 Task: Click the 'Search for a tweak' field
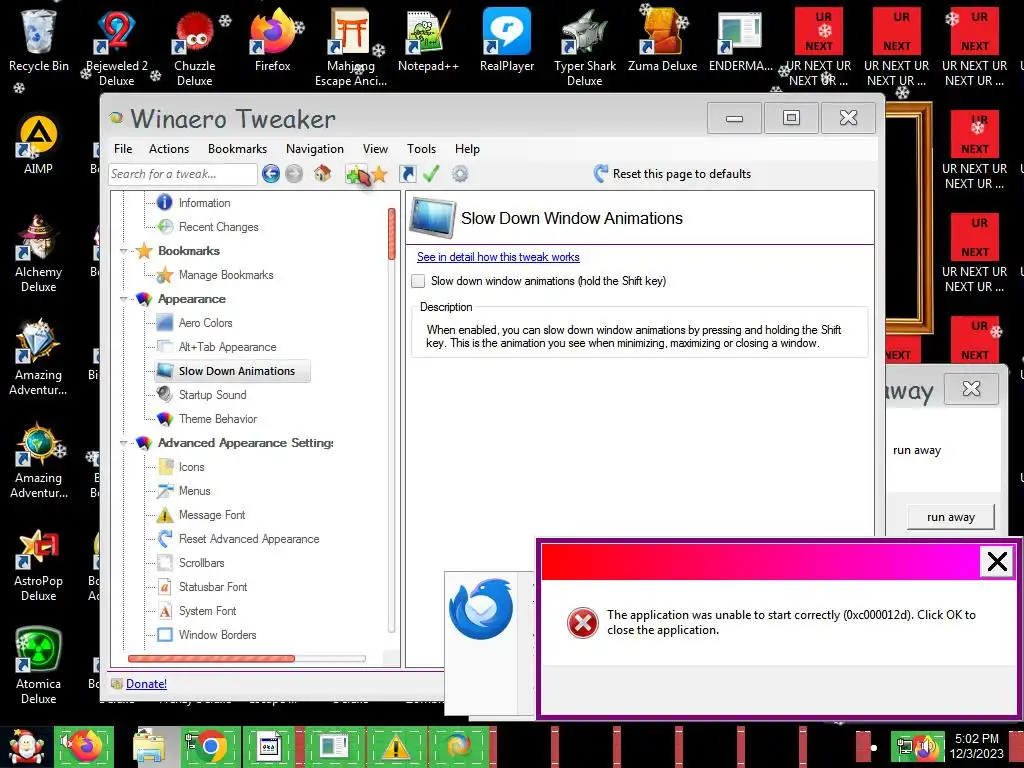pyautogui.click(x=183, y=174)
